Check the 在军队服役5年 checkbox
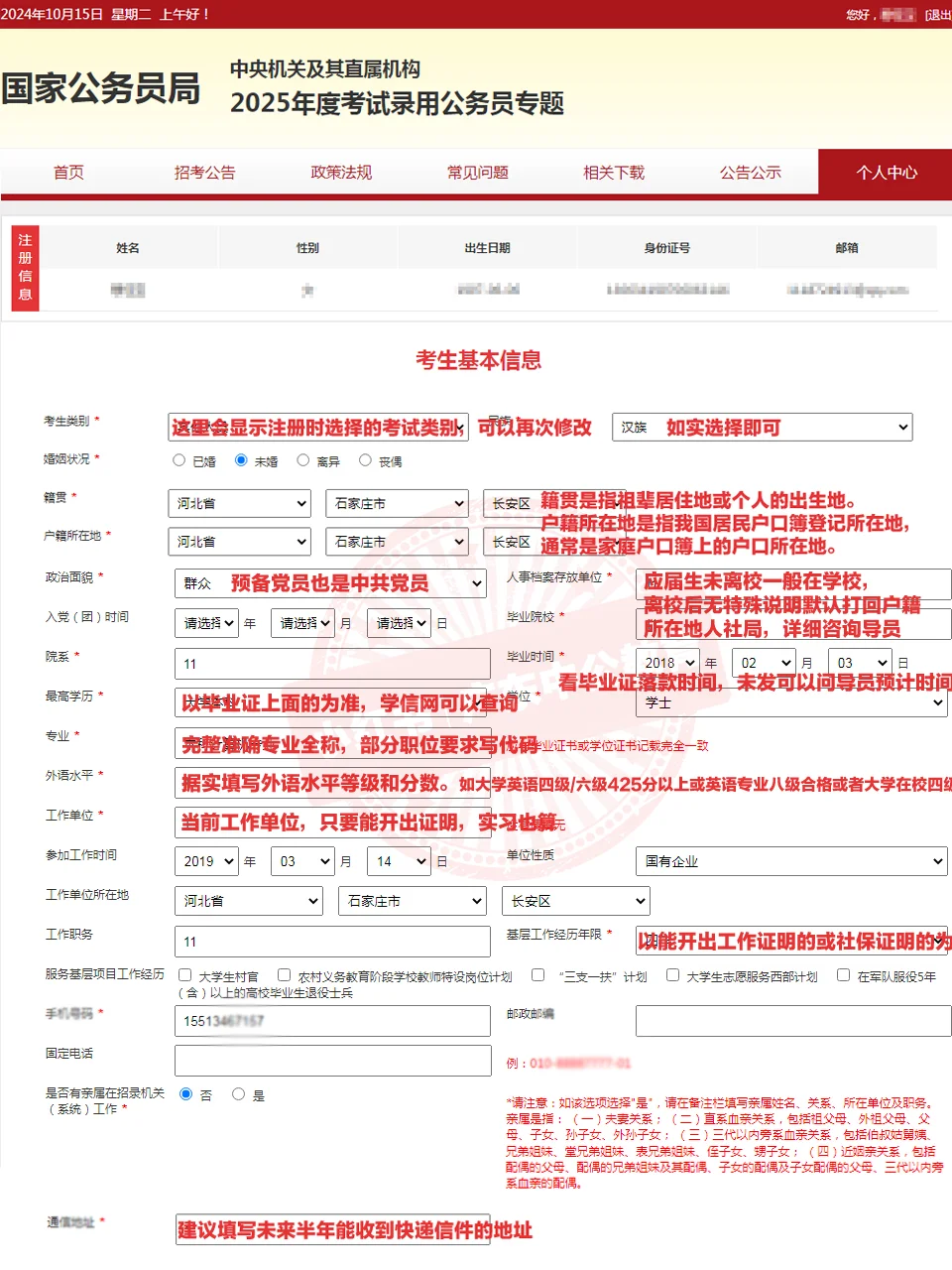The height and width of the screenshot is (1270, 952). [843, 975]
